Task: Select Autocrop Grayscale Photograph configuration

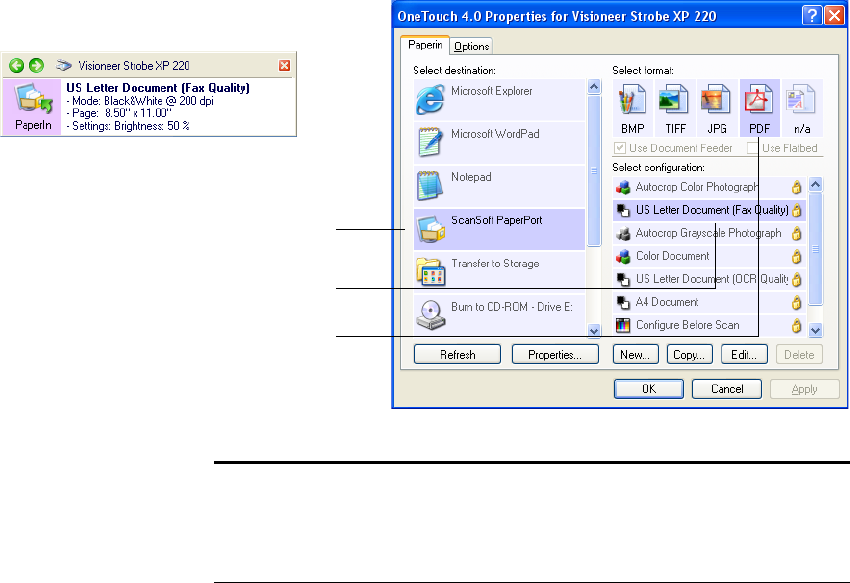Action: pyautogui.click(x=709, y=233)
